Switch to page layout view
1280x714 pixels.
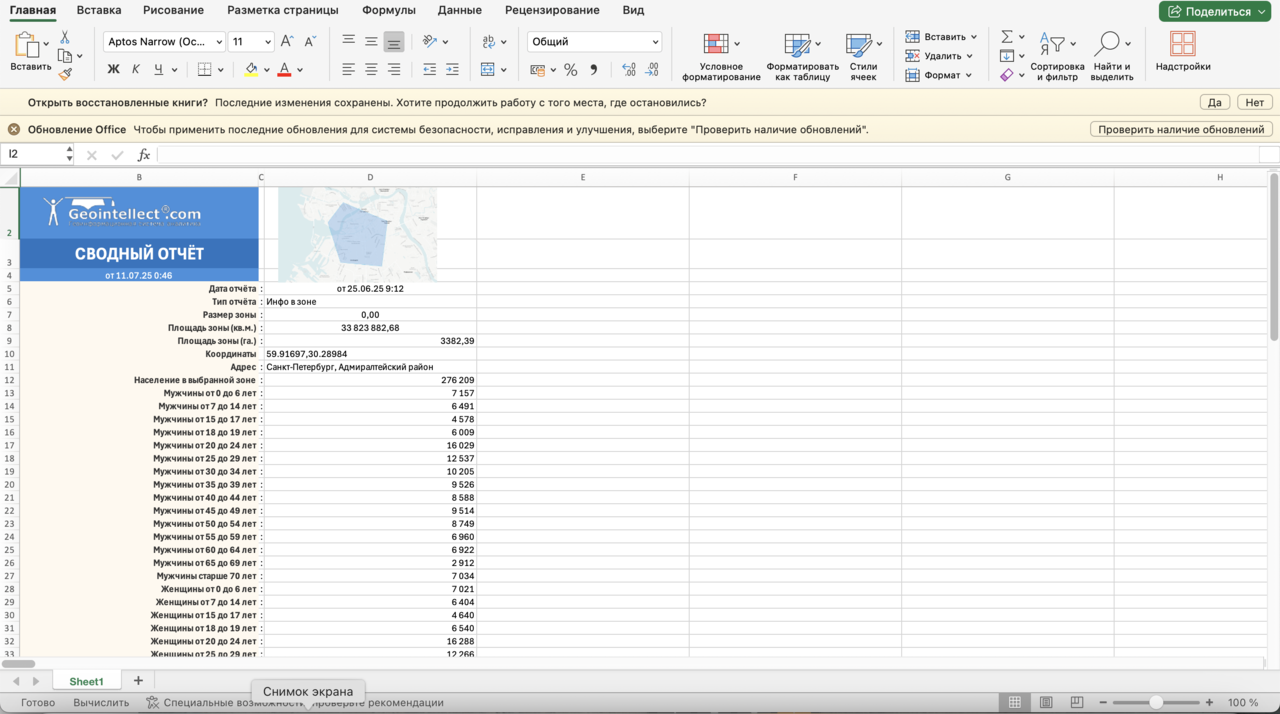1046,703
